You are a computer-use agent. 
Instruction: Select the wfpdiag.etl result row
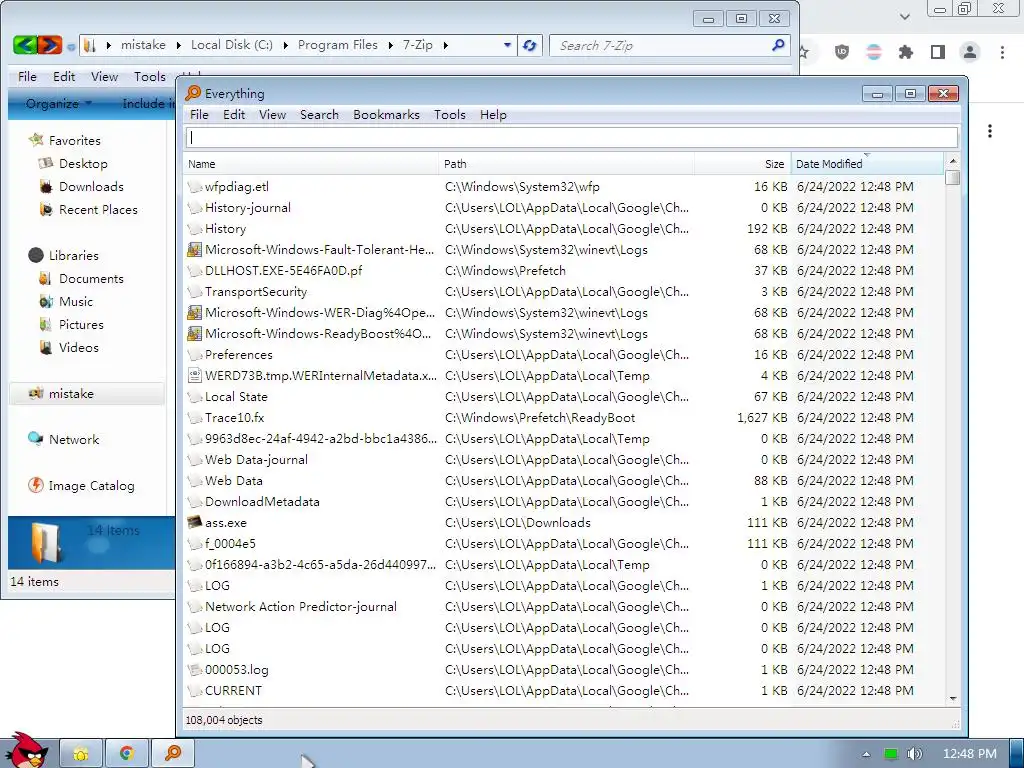point(564,187)
